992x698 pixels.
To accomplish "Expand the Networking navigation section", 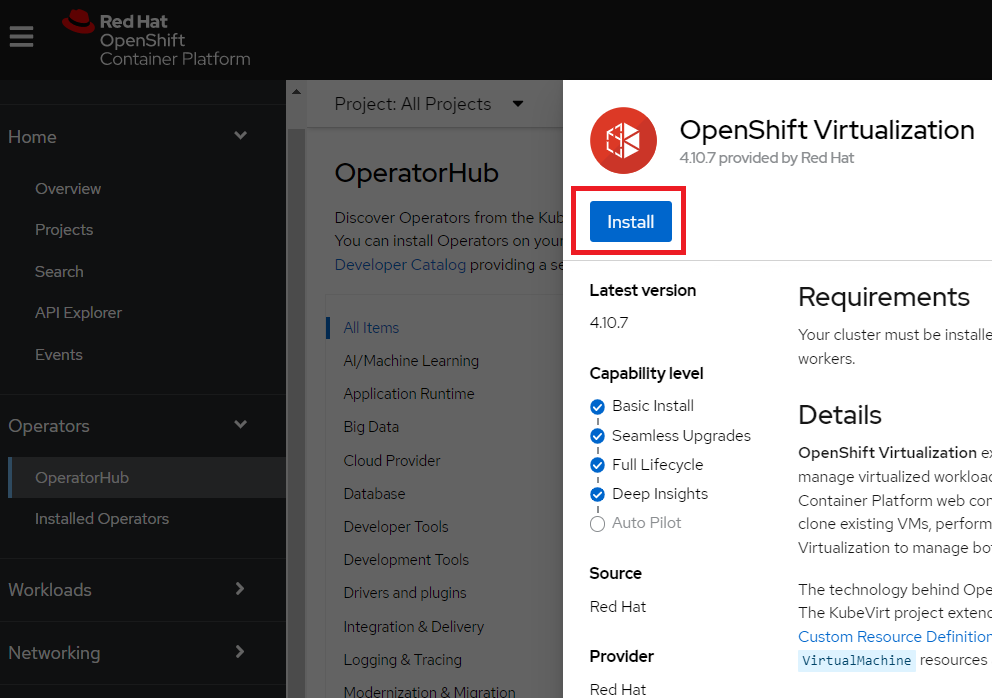I will click(x=240, y=651).
